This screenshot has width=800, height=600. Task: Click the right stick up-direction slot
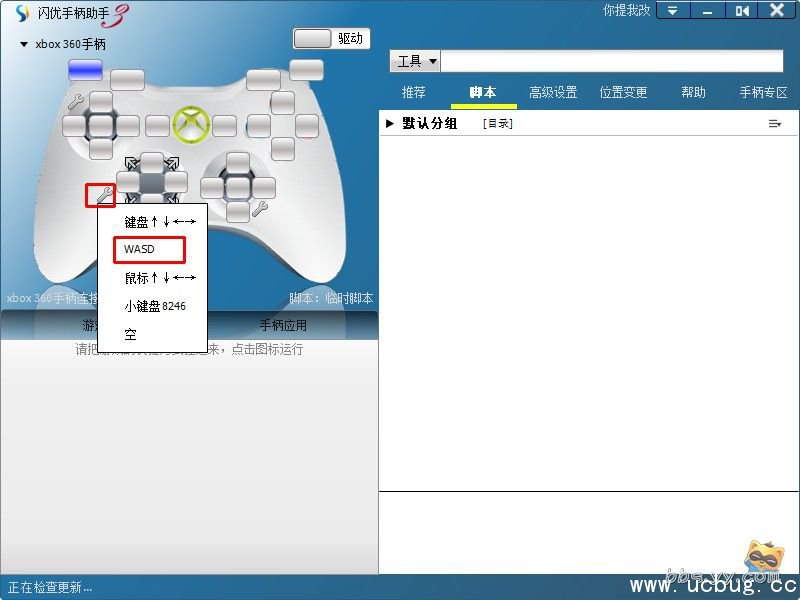[238, 163]
